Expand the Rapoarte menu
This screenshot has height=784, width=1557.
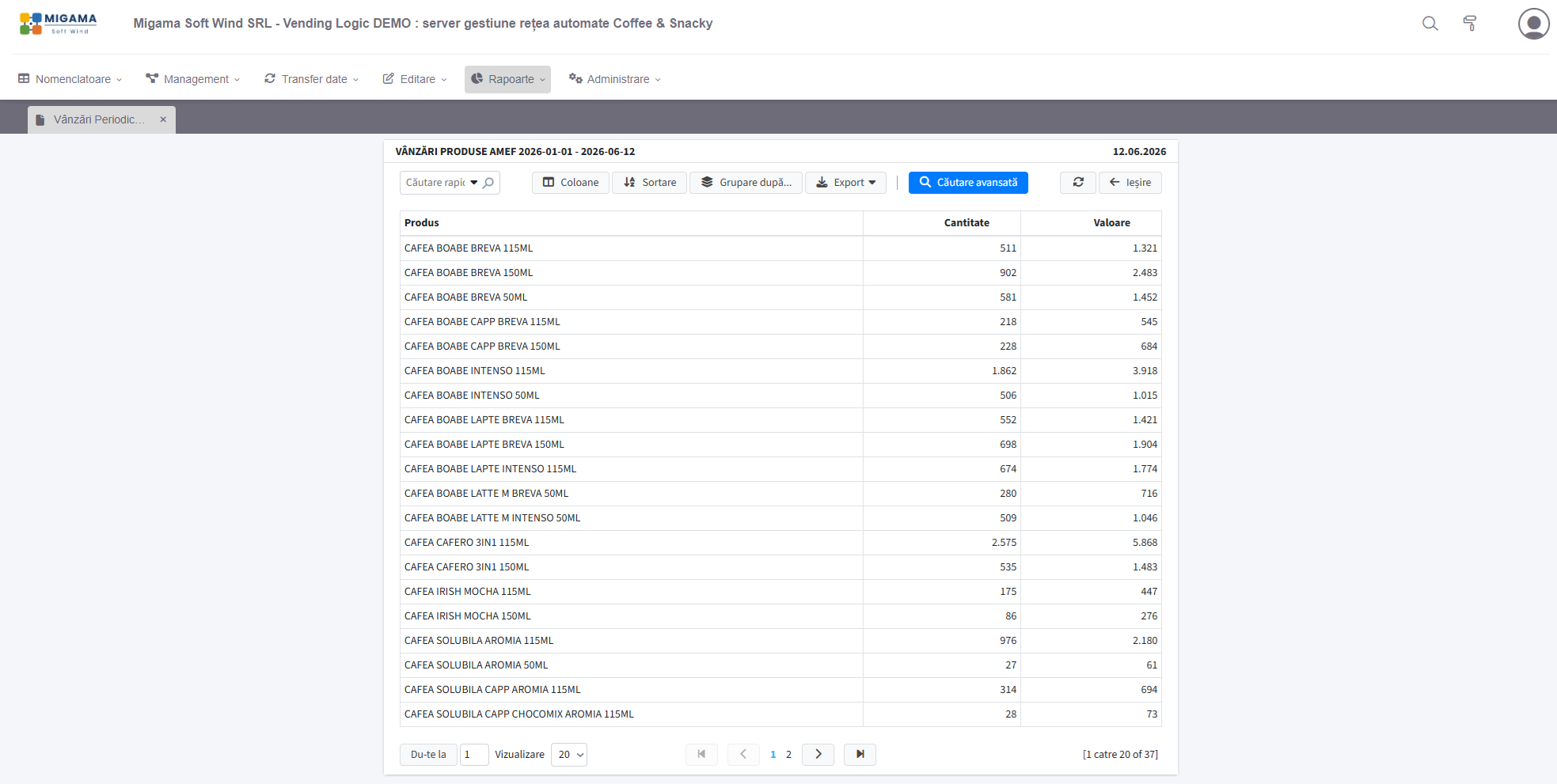[507, 79]
